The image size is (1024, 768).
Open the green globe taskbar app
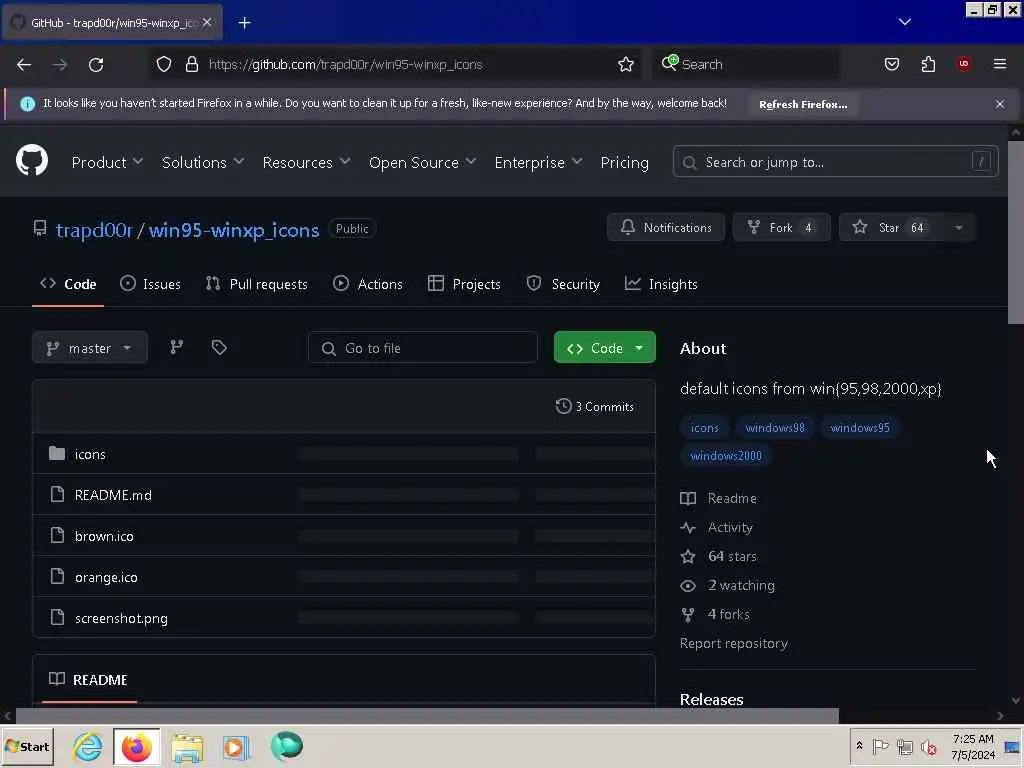[x=286, y=746]
